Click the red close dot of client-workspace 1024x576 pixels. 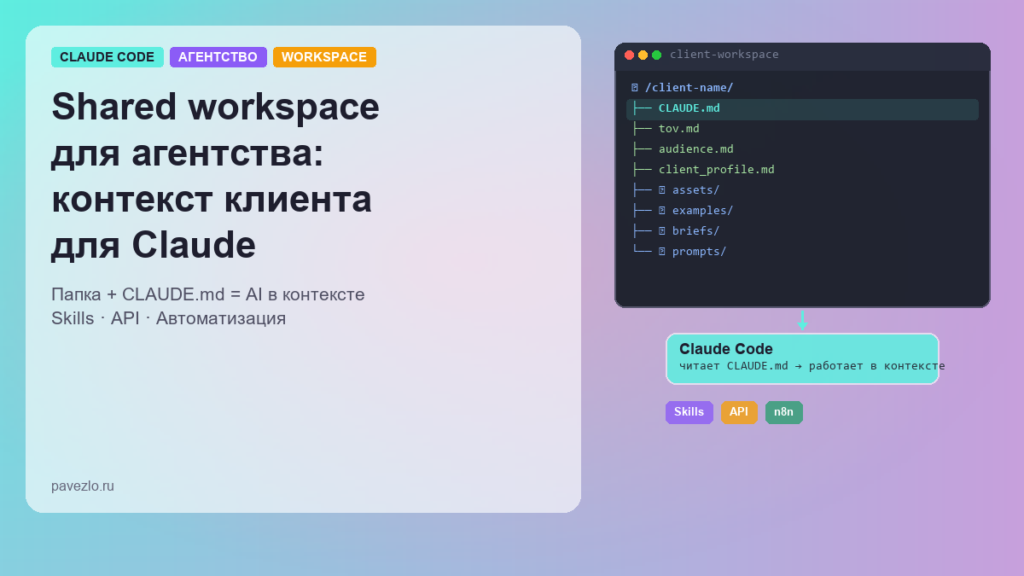click(629, 55)
